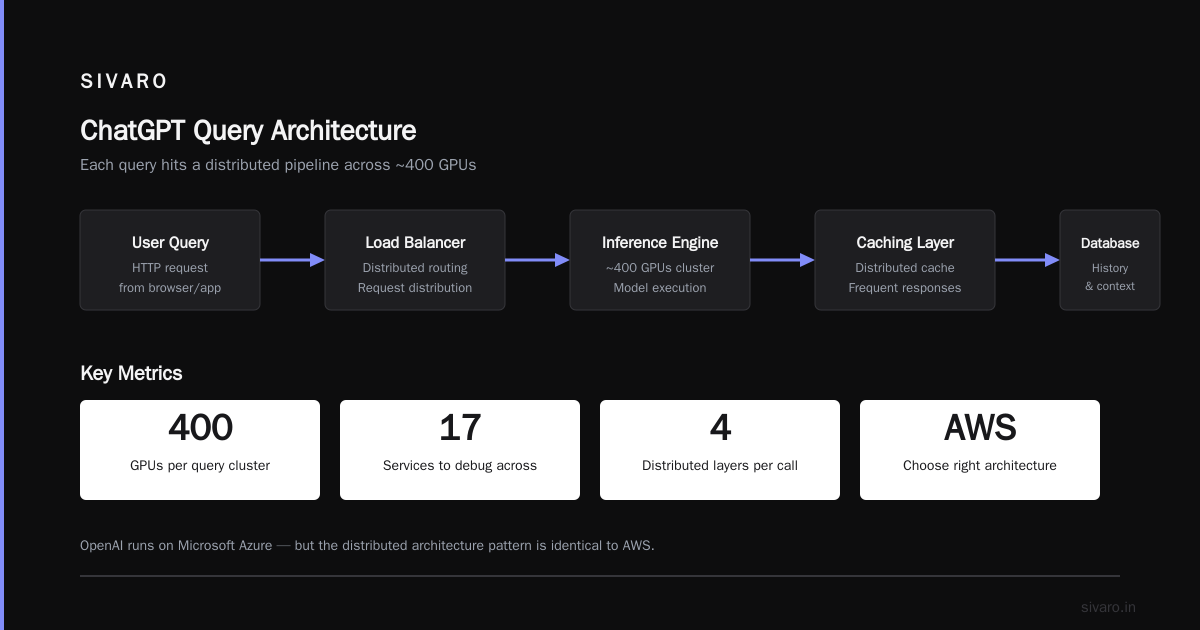
Task: Click 'Distributed routing' text in Load Balancer
Action: [x=415, y=268]
